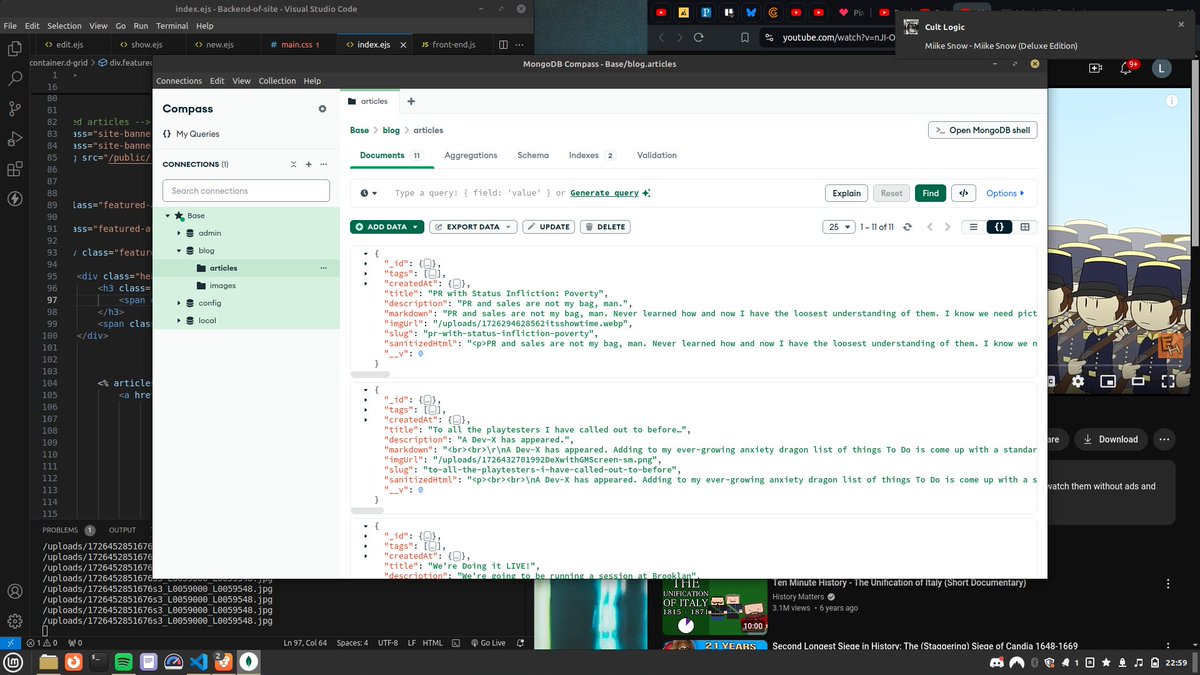The width and height of the screenshot is (1200, 675).
Task: Open the Linux Mint start menu
Action: [x=15, y=661]
